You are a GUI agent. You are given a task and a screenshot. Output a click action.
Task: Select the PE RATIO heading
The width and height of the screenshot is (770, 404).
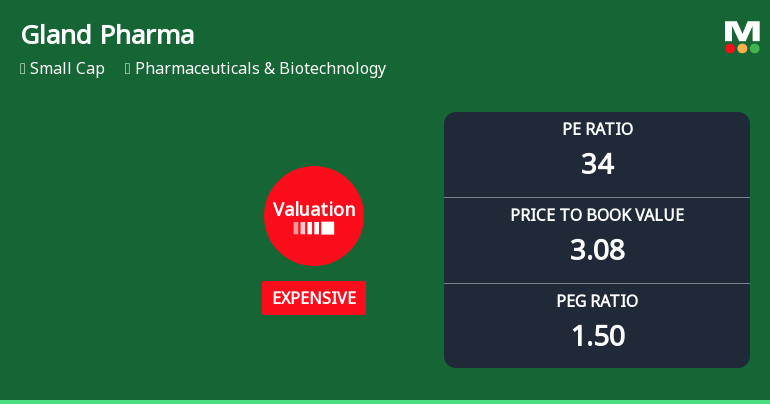(x=597, y=129)
